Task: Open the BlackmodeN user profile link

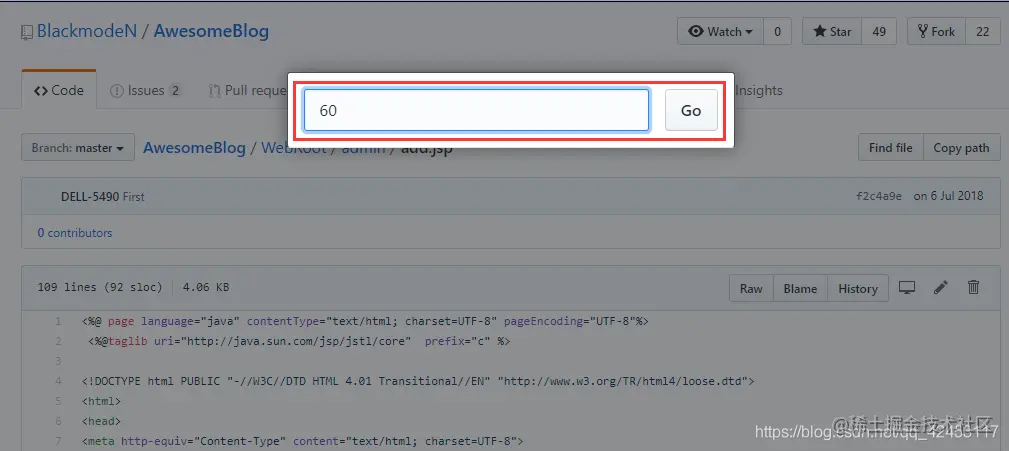Action: (87, 31)
